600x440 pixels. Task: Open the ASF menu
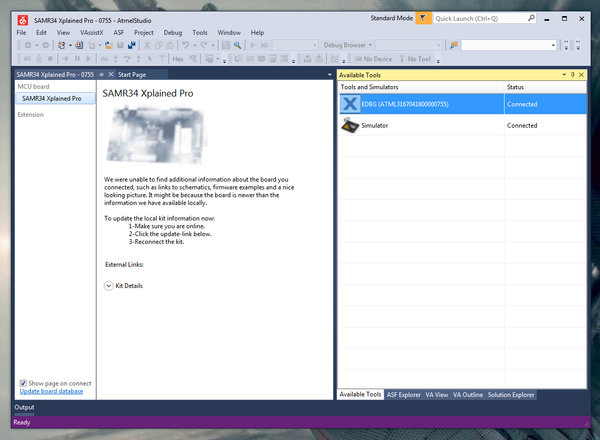[119, 33]
